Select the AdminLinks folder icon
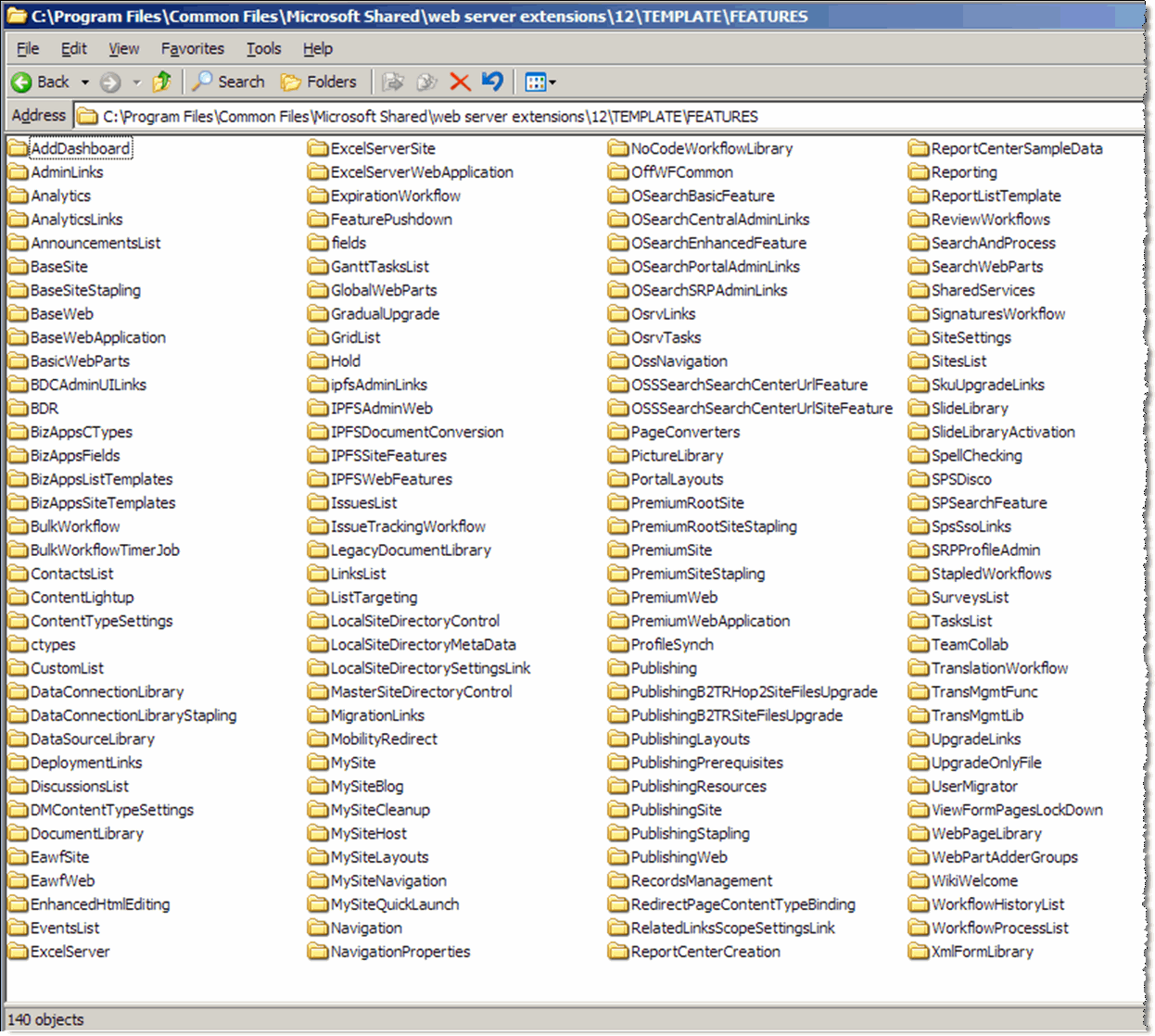Image resolution: width=1155 pixels, height=1036 pixels. coord(18,172)
